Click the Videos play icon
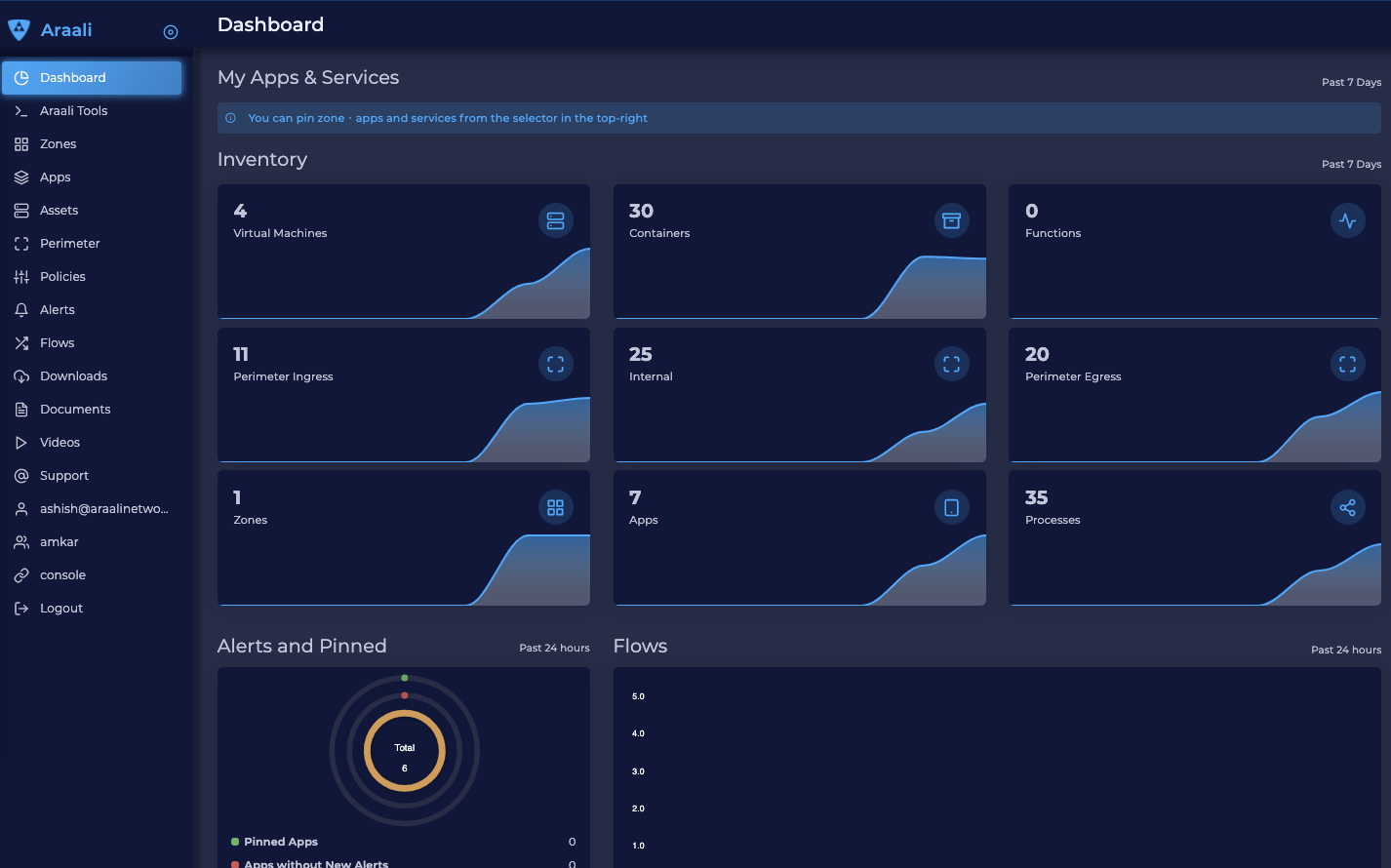1391x868 pixels. 21,443
